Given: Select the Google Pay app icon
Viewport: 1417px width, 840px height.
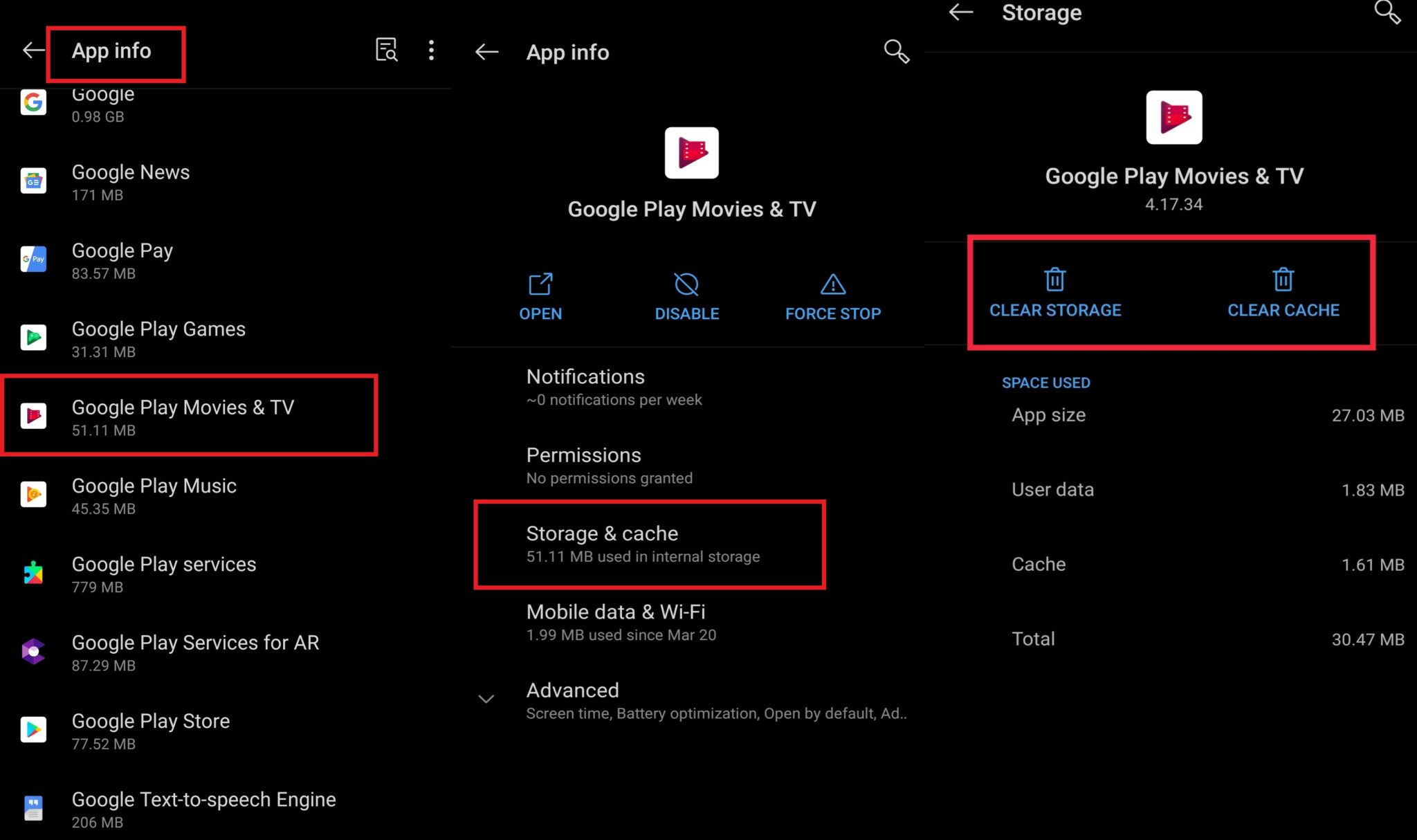Looking at the screenshot, I should pos(33,259).
